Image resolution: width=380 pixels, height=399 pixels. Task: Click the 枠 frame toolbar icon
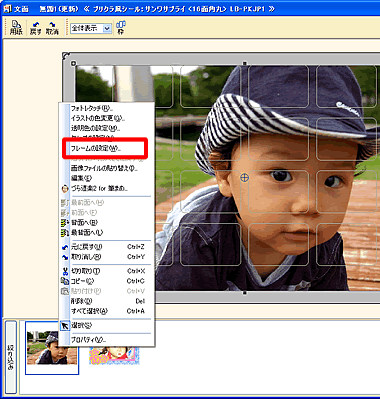pos(120,28)
